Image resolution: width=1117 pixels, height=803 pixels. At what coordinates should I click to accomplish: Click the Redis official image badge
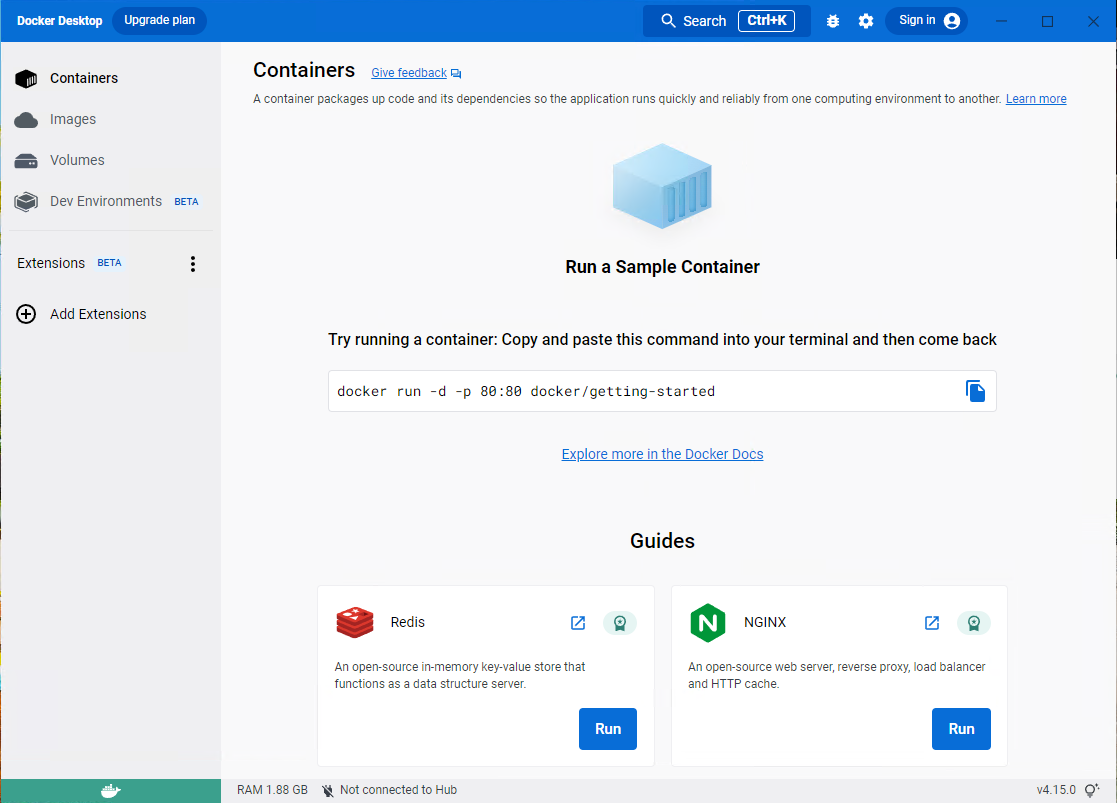click(x=620, y=623)
